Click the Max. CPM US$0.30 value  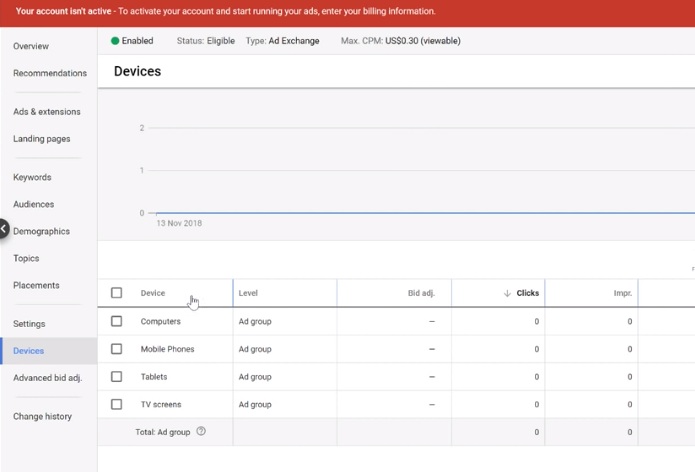423,41
